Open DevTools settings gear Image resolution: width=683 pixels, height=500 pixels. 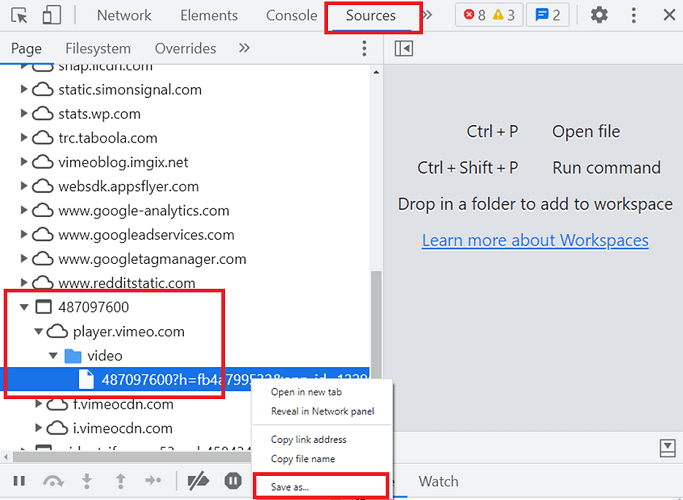(599, 15)
